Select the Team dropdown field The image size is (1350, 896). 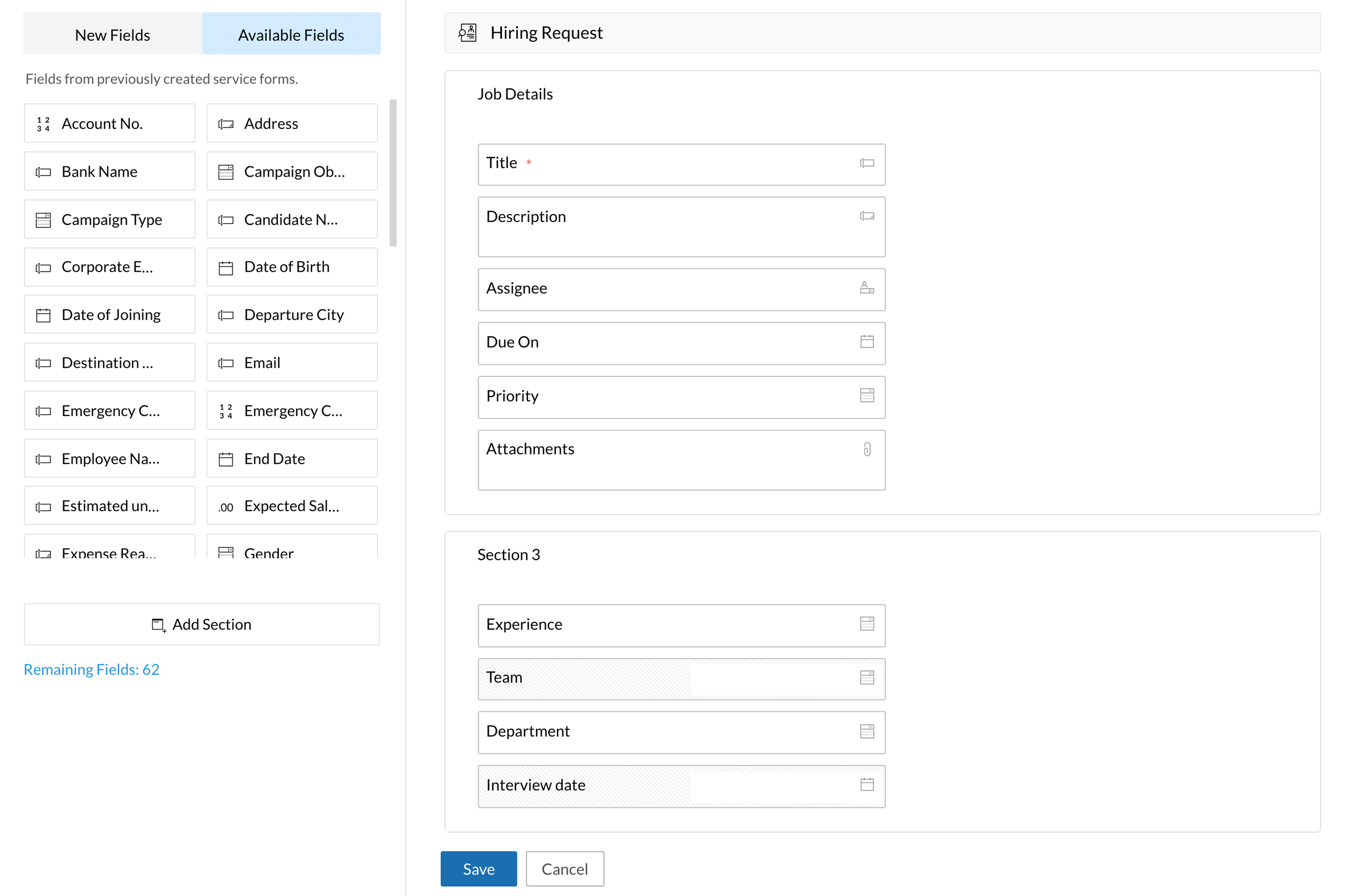coord(681,678)
